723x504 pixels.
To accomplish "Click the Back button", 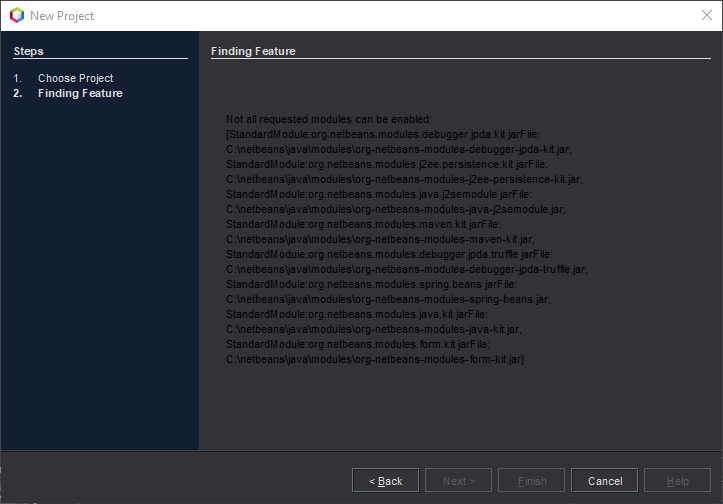I will (x=385, y=480).
